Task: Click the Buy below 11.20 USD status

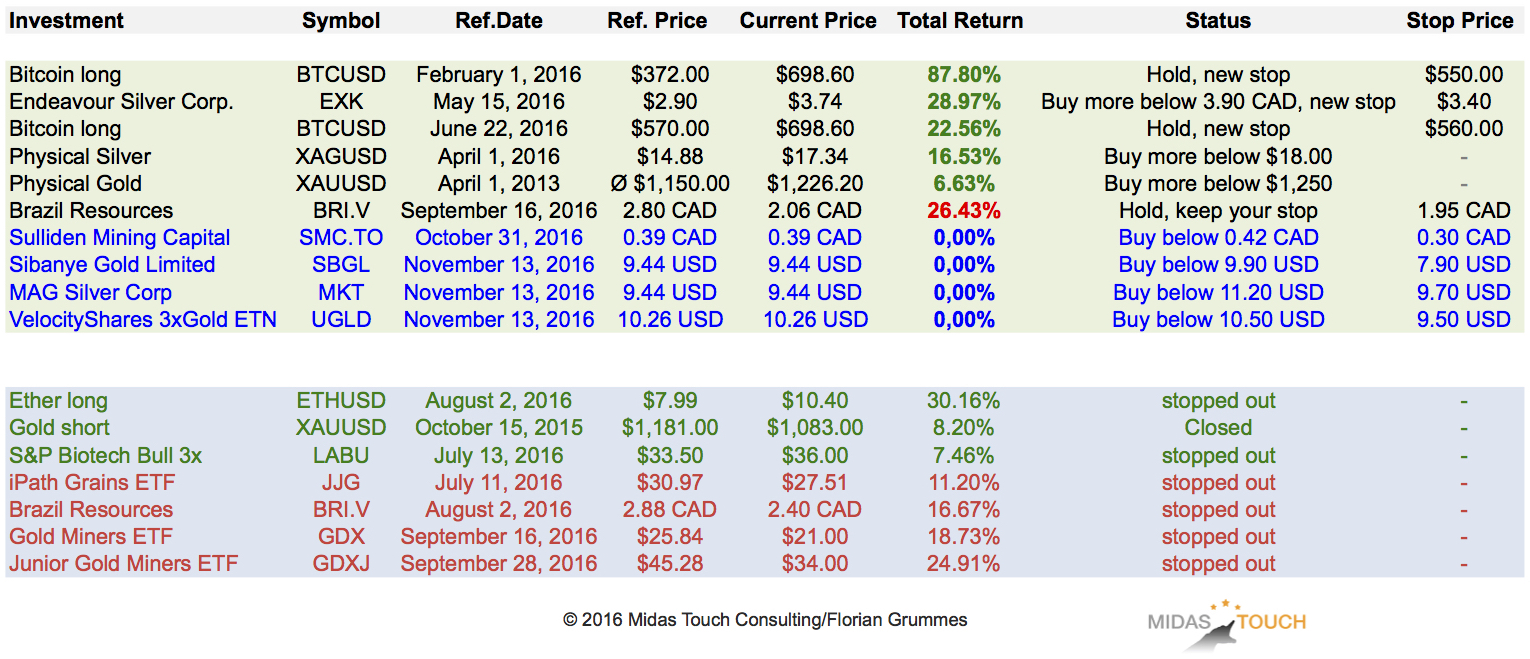Action: 1218,293
